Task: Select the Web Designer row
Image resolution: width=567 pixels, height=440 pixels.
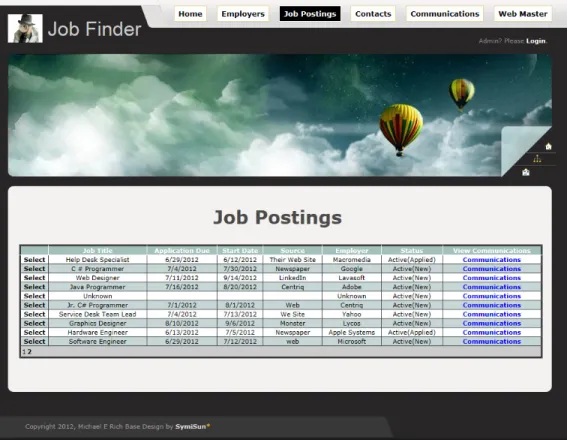Action: [x=34, y=278]
